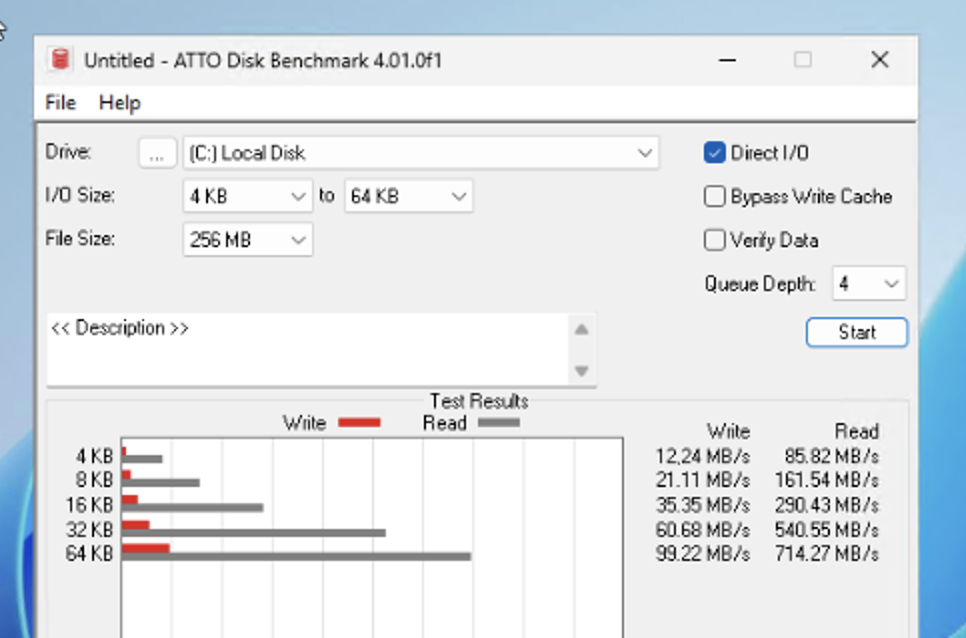Click the description scroll up arrow
Image resolution: width=966 pixels, height=638 pixels.
click(581, 330)
